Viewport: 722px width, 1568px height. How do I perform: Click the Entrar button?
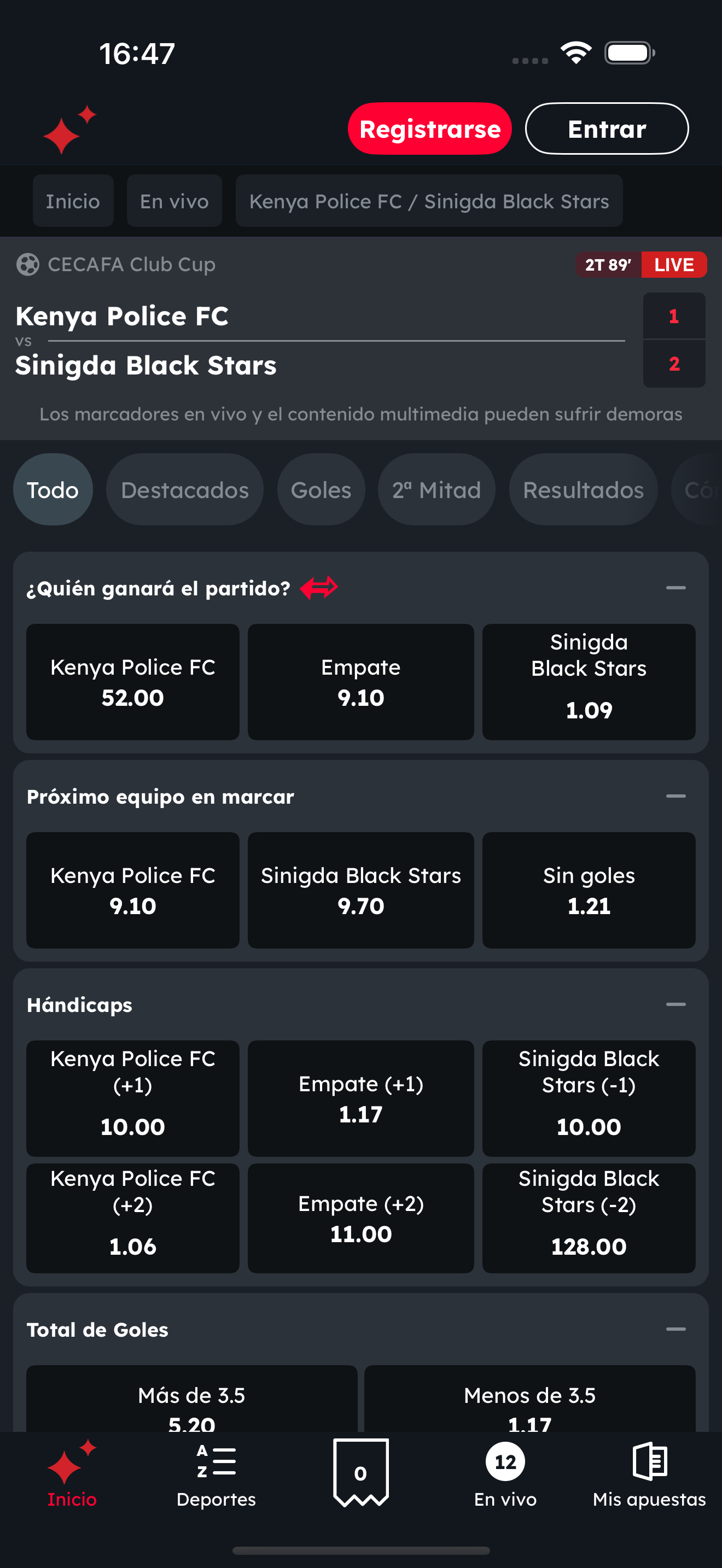click(607, 128)
